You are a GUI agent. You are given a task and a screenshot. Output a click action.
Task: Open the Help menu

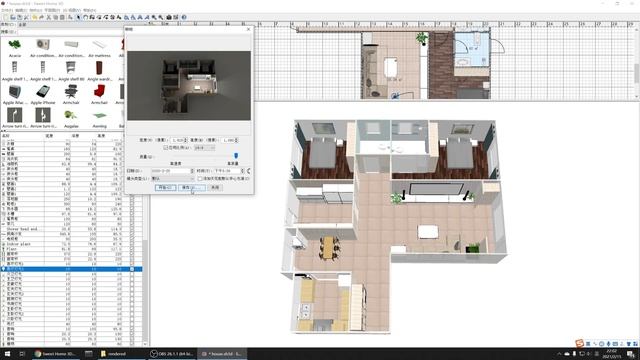pyautogui.click(x=89, y=10)
